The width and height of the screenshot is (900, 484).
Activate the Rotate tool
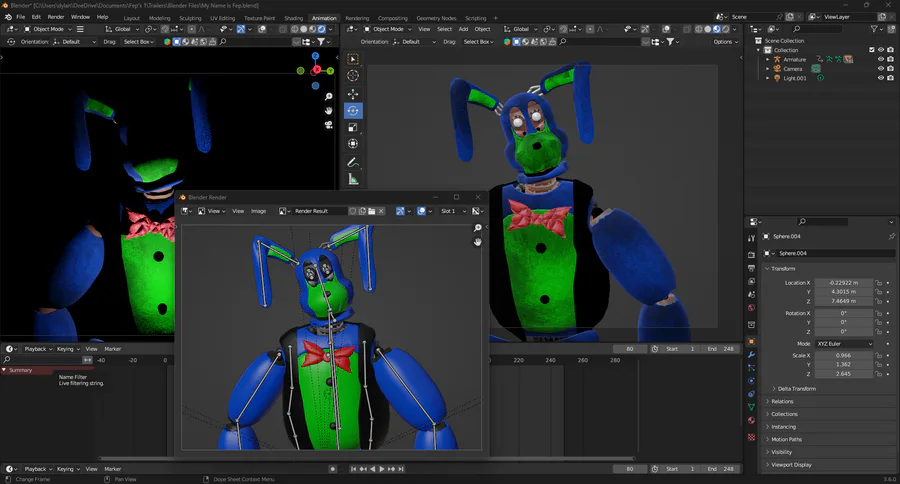click(353, 110)
